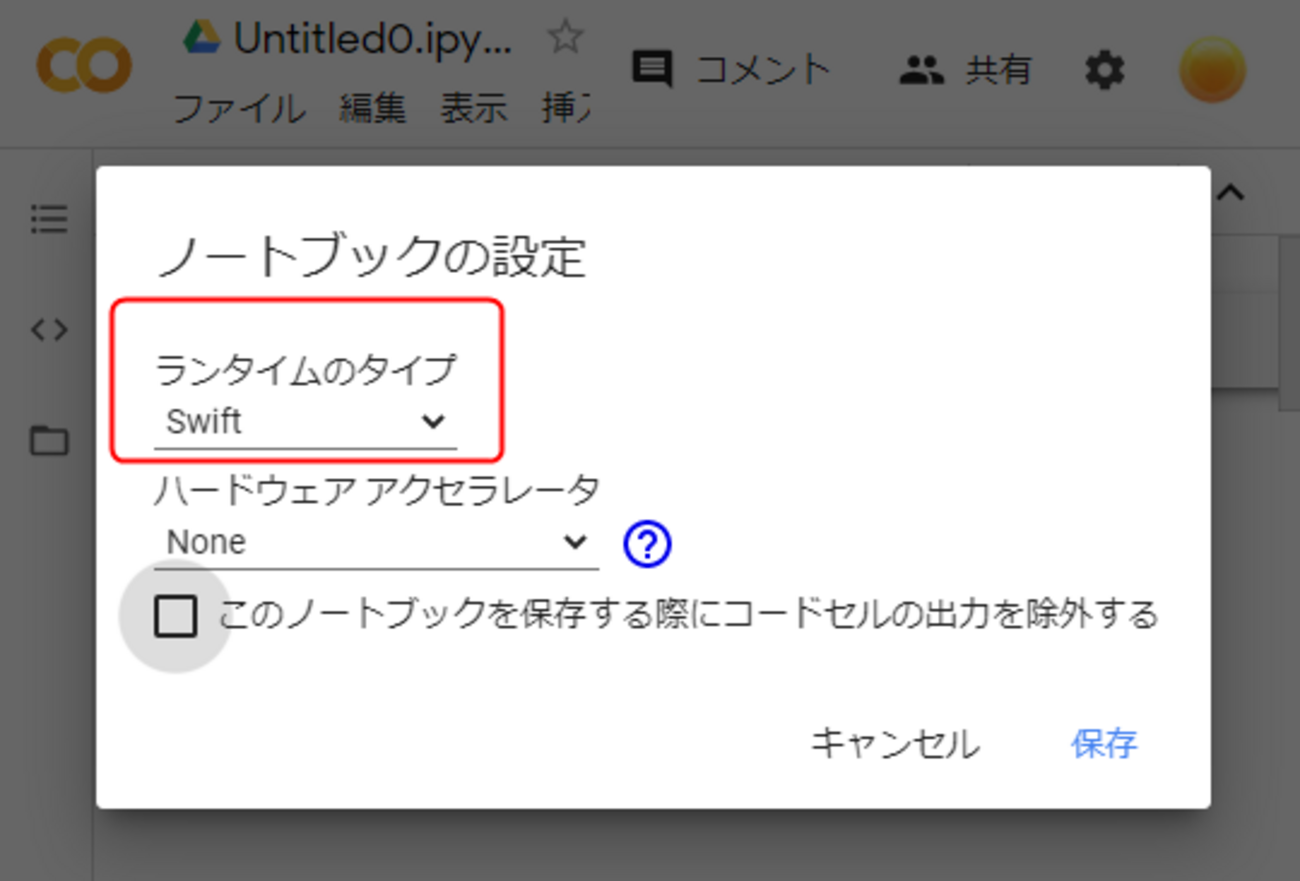
Task: Click the Google Drive icon beside the title
Action: [201, 38]
